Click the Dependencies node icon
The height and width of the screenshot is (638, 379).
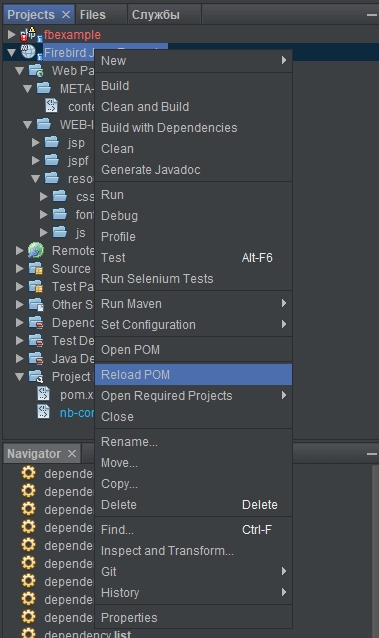tap(36, 322)
